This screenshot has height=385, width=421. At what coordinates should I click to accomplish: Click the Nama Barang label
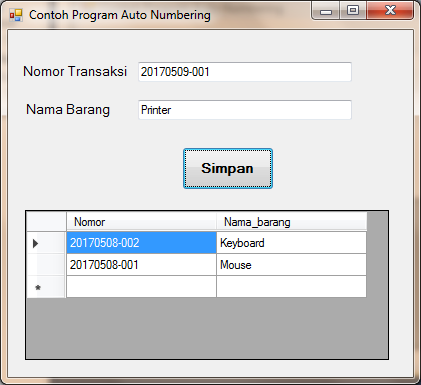[x=68, y=109]
